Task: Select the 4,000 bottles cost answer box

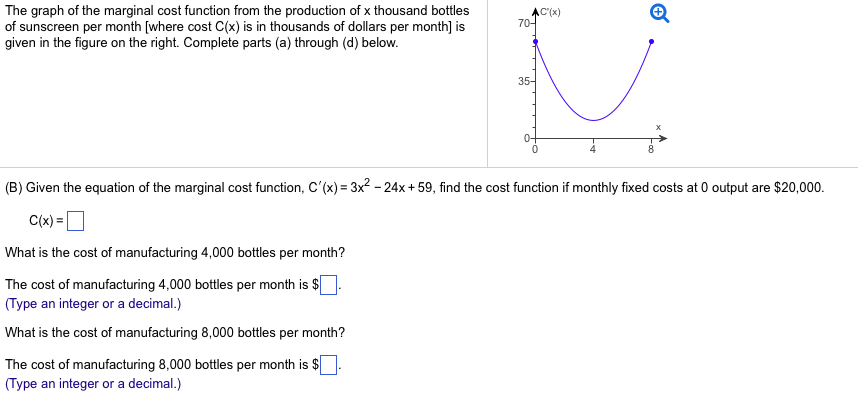Action: (x=332, y=285)
